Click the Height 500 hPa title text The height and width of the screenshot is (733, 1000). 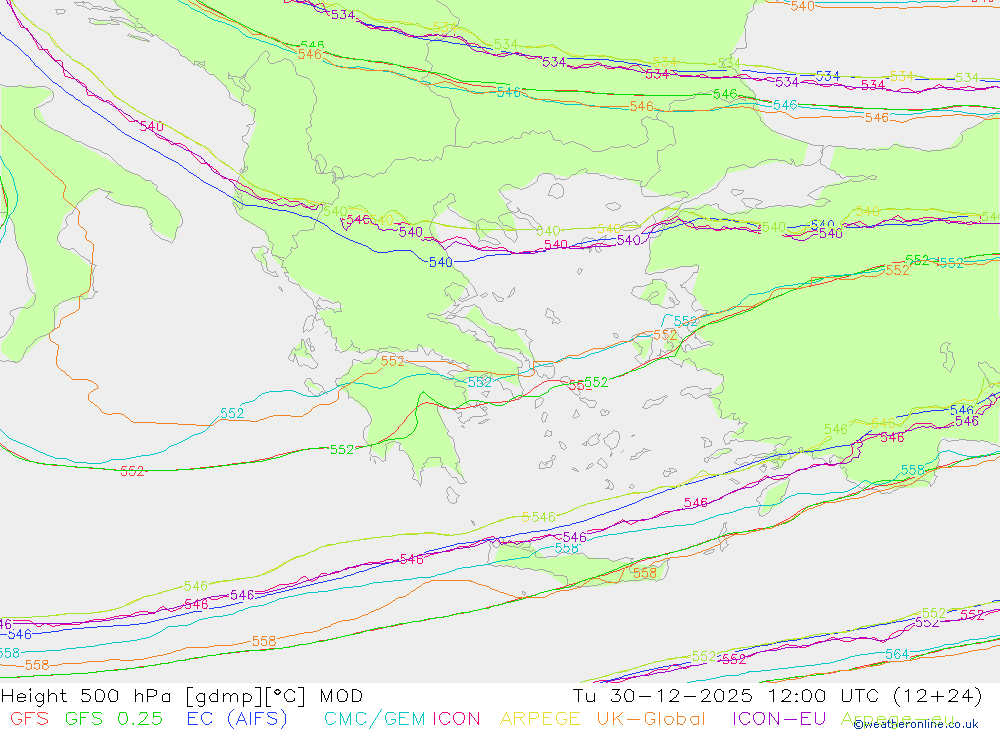click(181, 696)
